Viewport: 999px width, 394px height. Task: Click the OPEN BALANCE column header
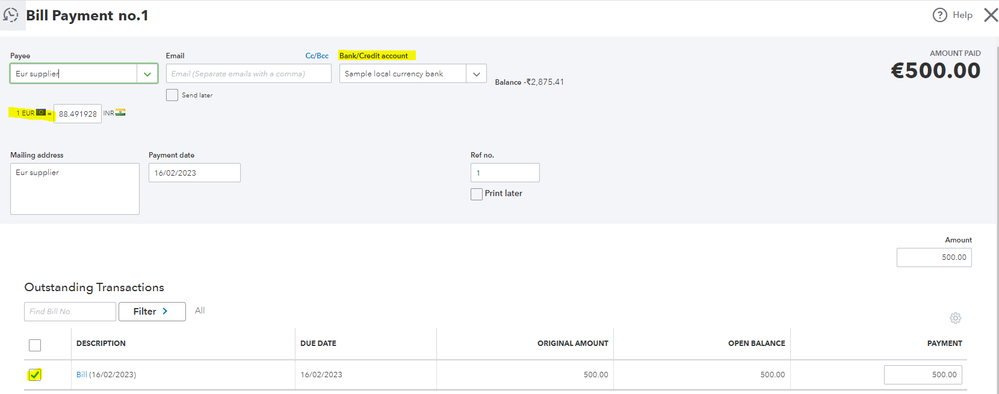pyautogui.click(x=756, y=344)
